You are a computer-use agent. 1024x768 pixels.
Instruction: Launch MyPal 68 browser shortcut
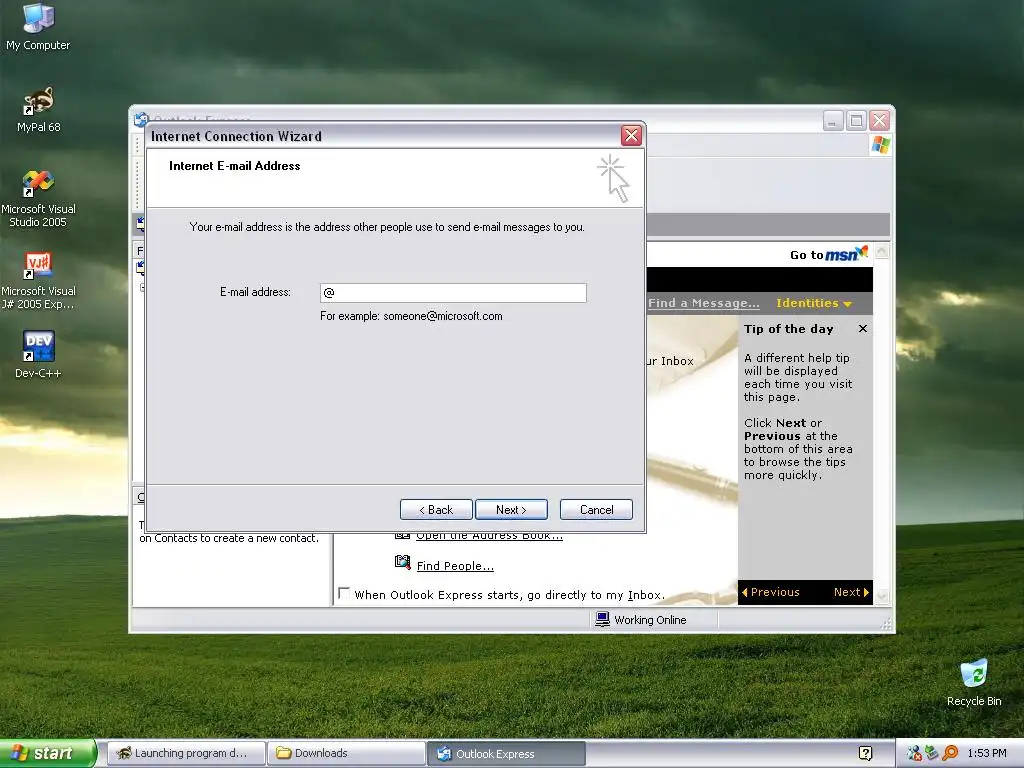39,110
